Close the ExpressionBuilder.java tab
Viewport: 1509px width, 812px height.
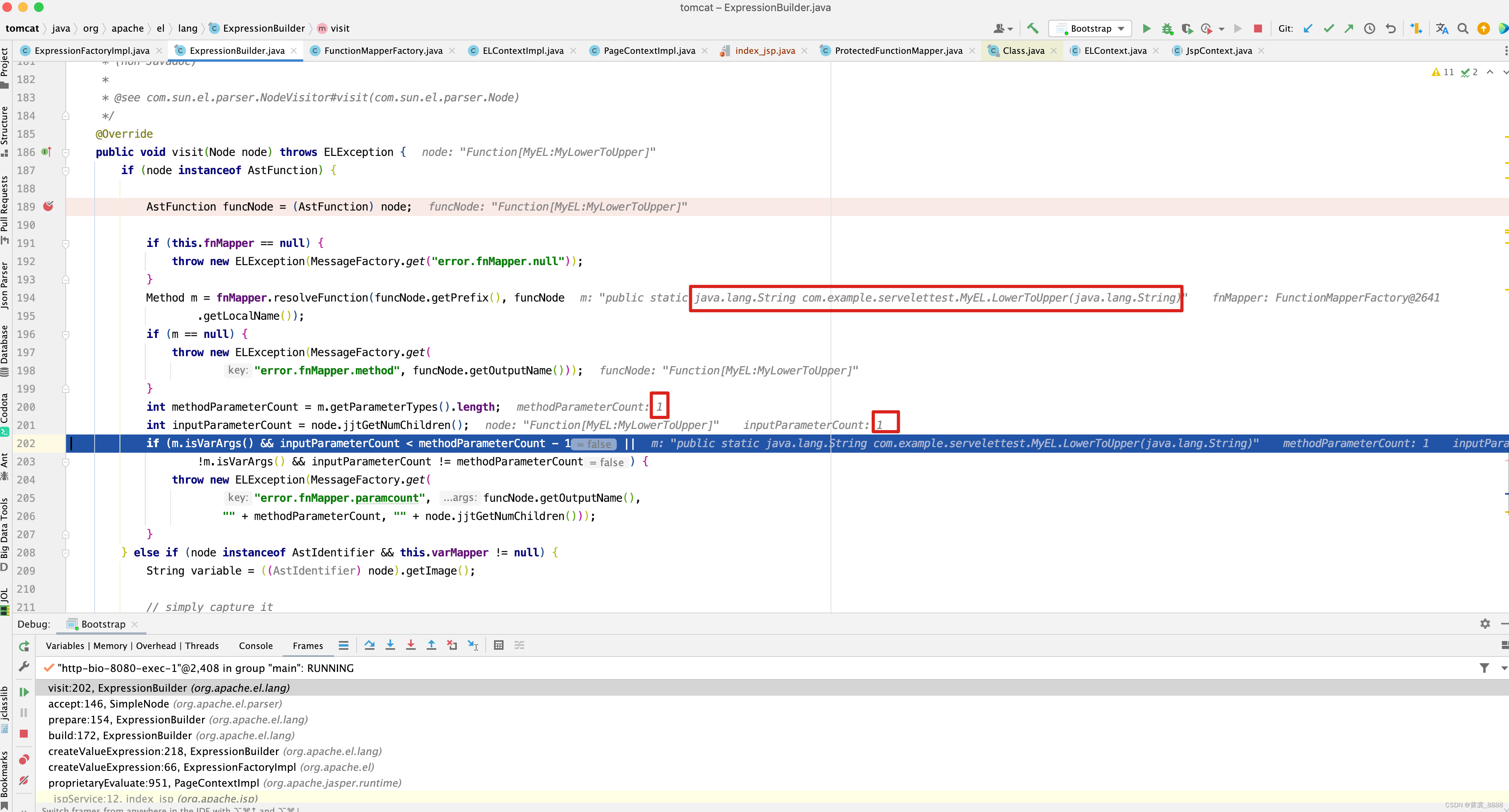294,50
